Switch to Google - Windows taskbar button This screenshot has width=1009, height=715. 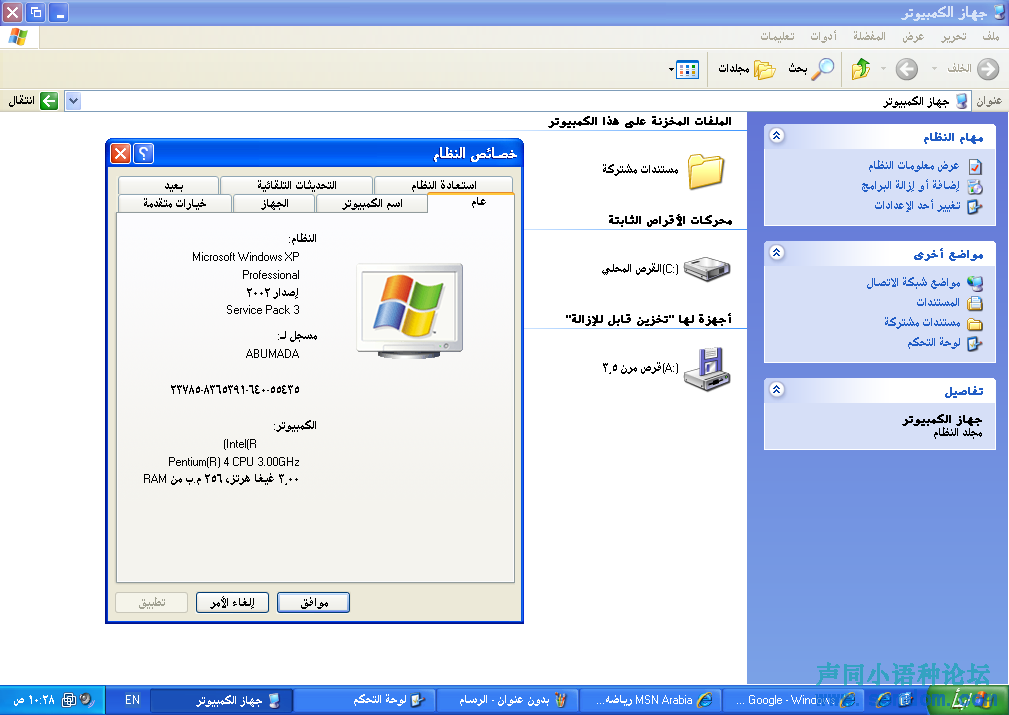[x=794, y=700]
